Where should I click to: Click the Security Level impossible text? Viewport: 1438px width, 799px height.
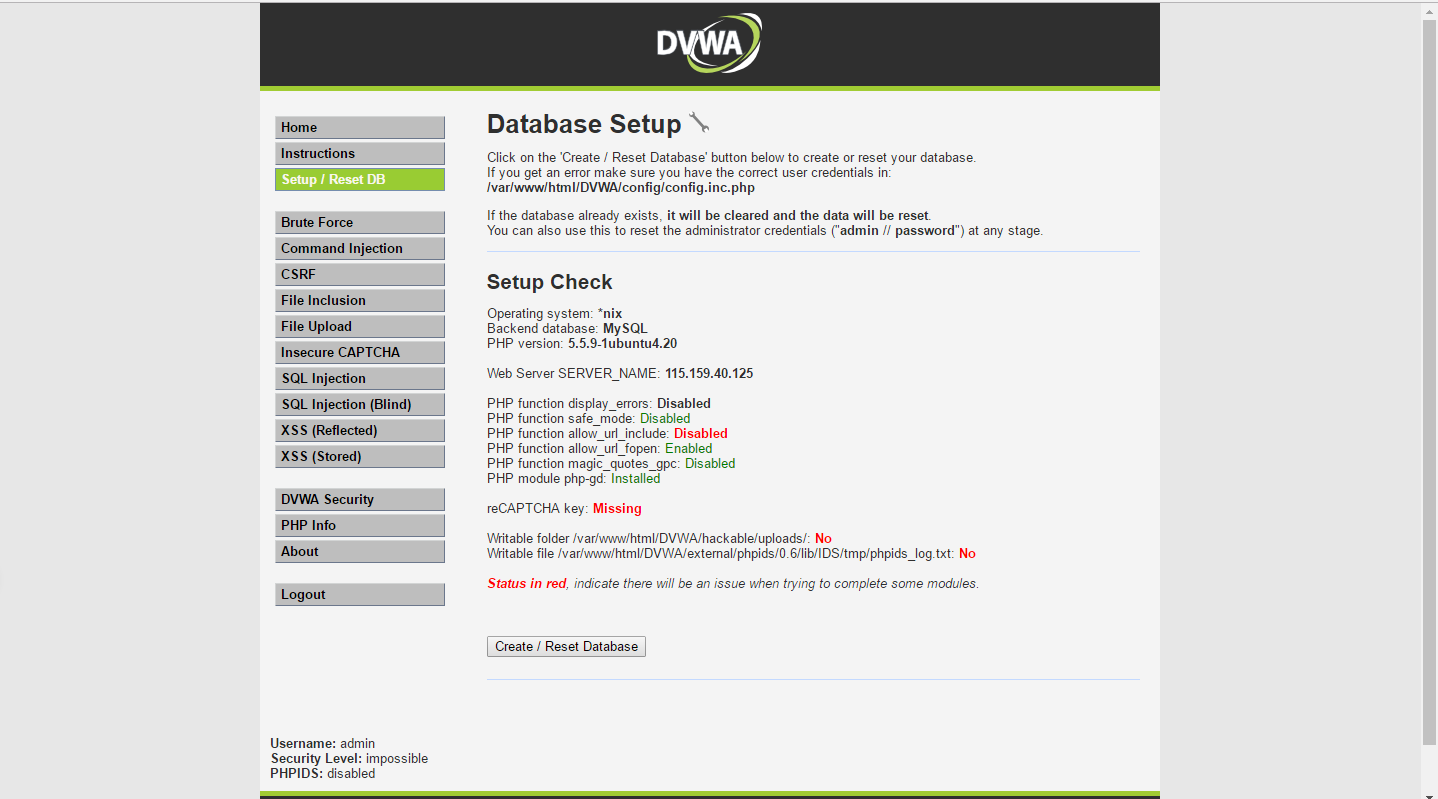(x=349, y=758)
